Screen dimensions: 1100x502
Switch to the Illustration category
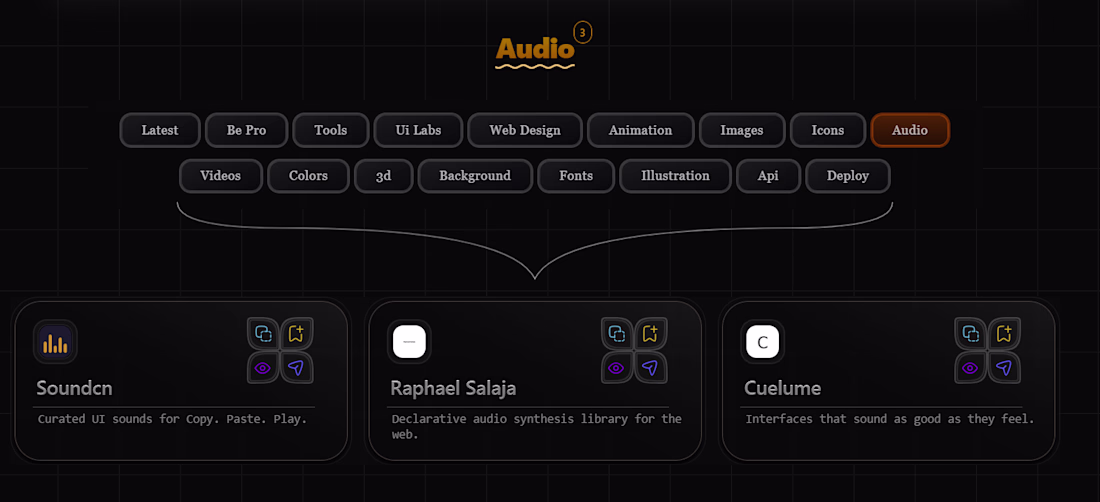point(675,176)
